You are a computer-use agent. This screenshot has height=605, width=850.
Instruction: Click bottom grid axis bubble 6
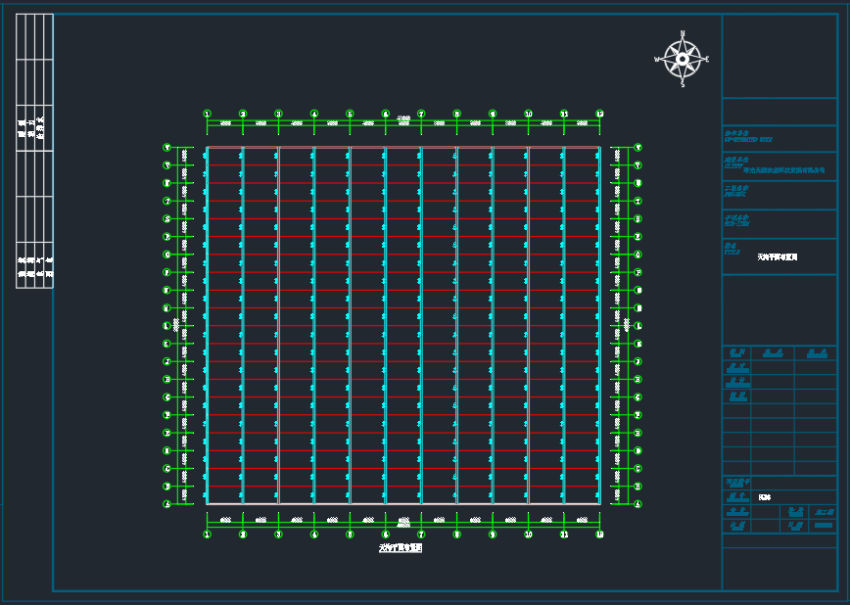click(385, 534)
